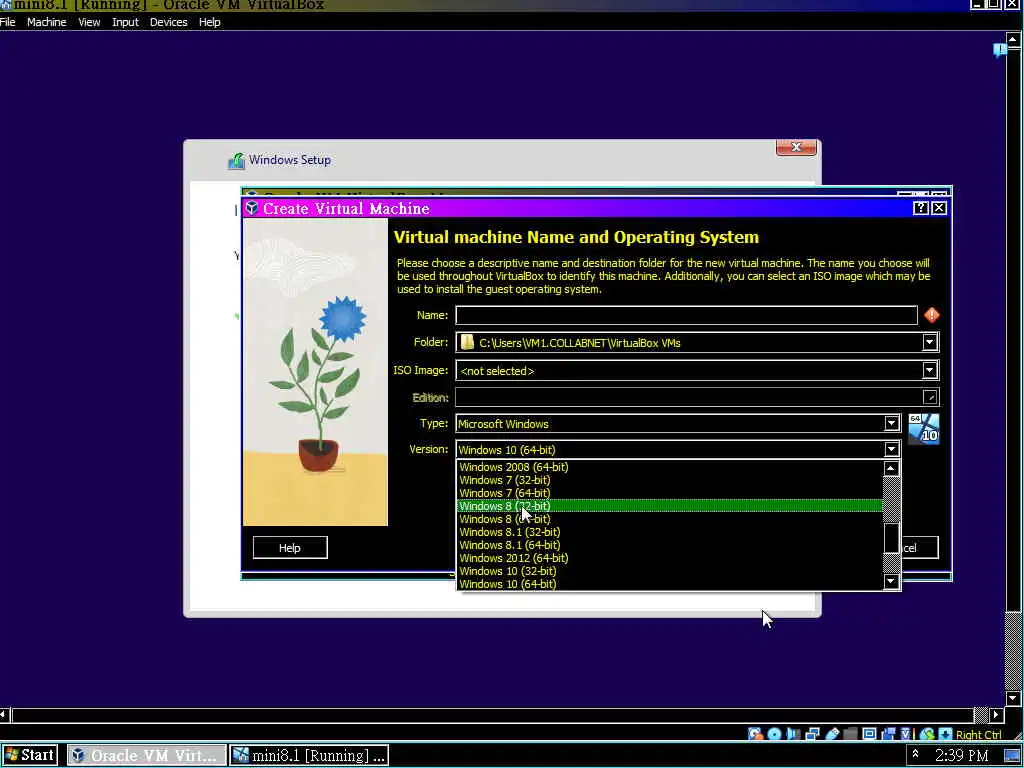Image resolution: width=1024 pixels, height=768 pixels.
Task: Click the USB devices status bar icon
Action: click(832, 734)
